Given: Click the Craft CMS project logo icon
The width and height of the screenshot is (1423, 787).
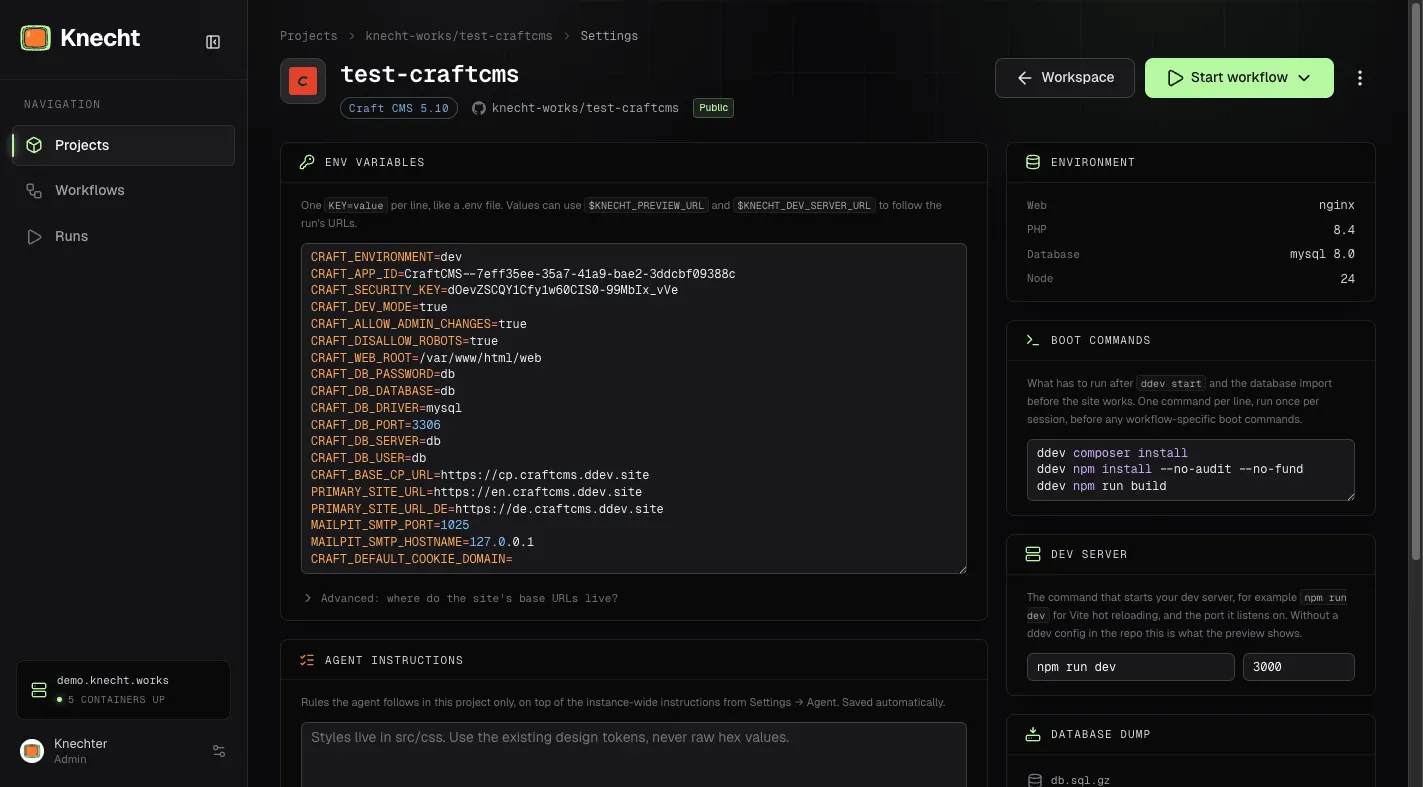Looking at the screenshot, I should (x=303, y=81).
